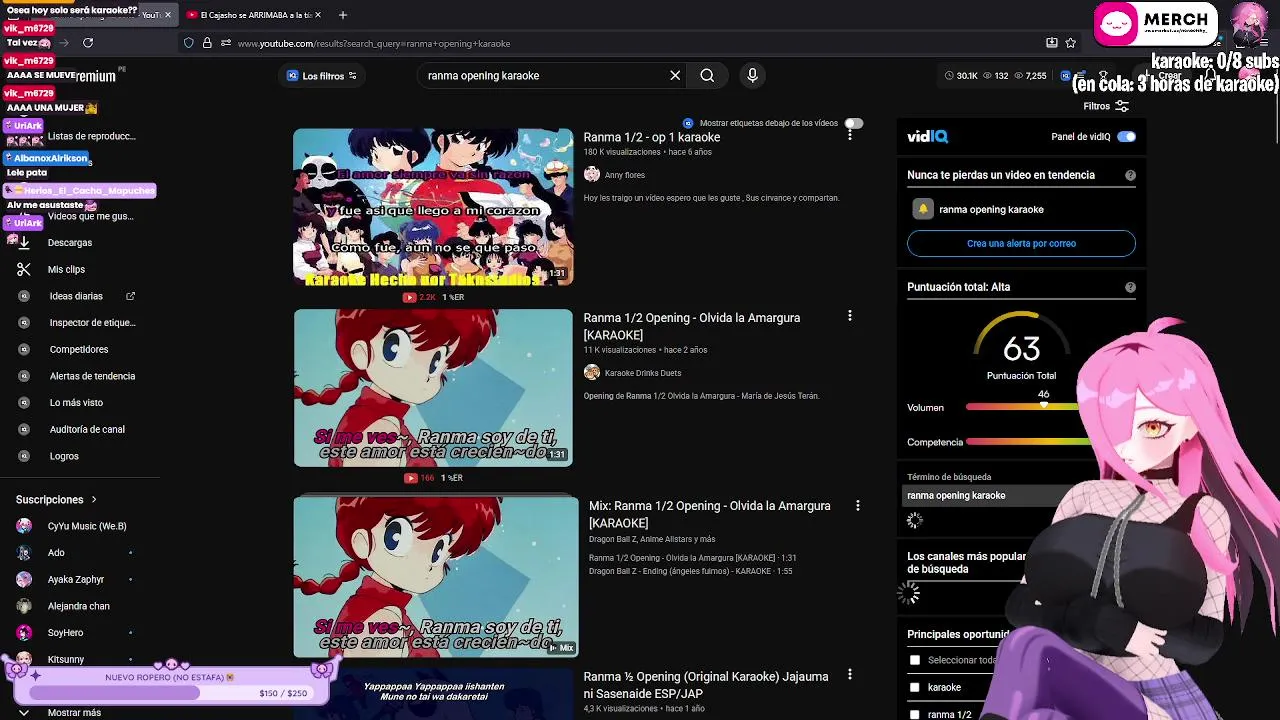Screen dimensions: 1280x720
Task: Click the YouTube search input field
Action: 545,75
